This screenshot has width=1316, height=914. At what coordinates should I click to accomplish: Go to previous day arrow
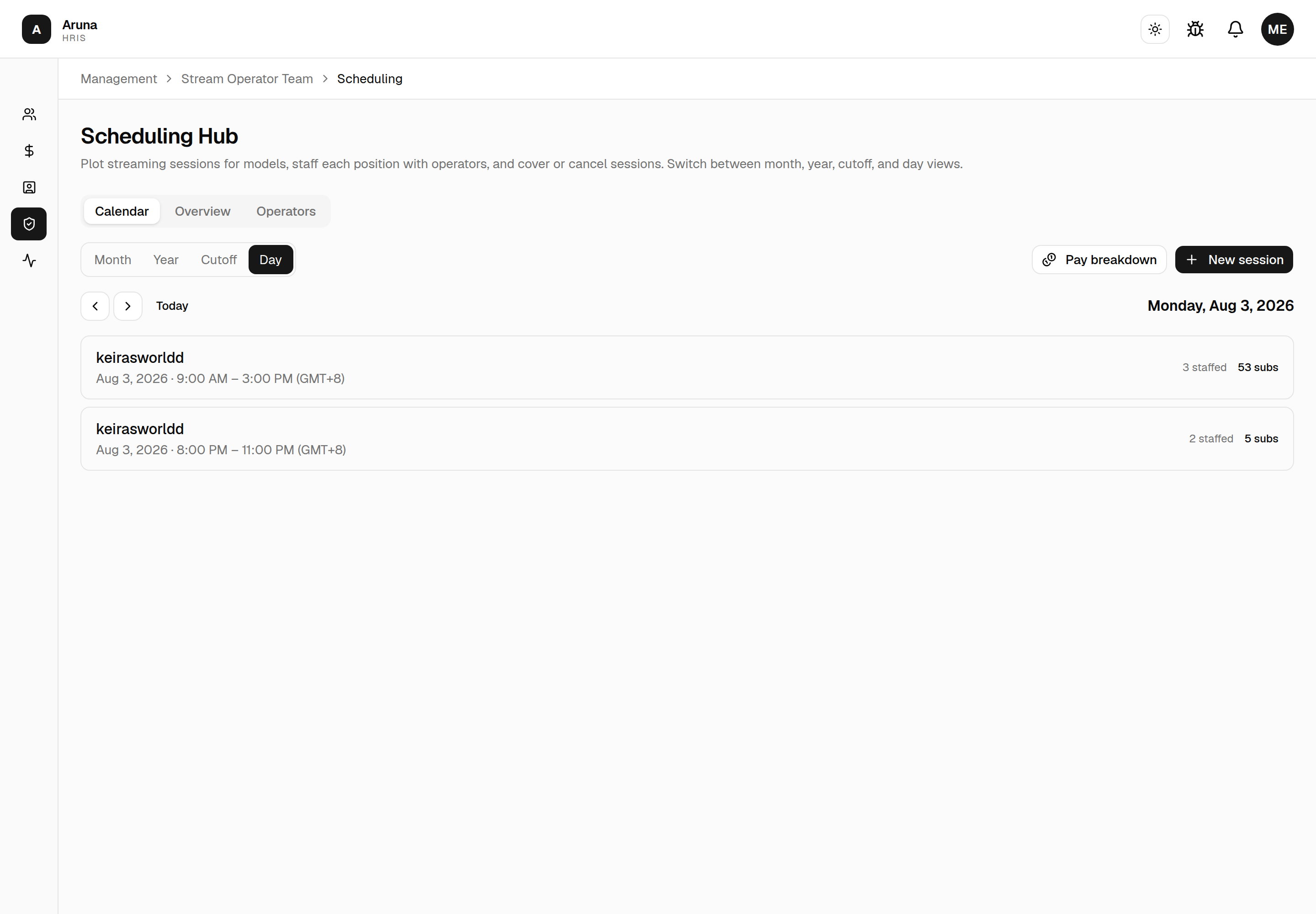point(95,306)
